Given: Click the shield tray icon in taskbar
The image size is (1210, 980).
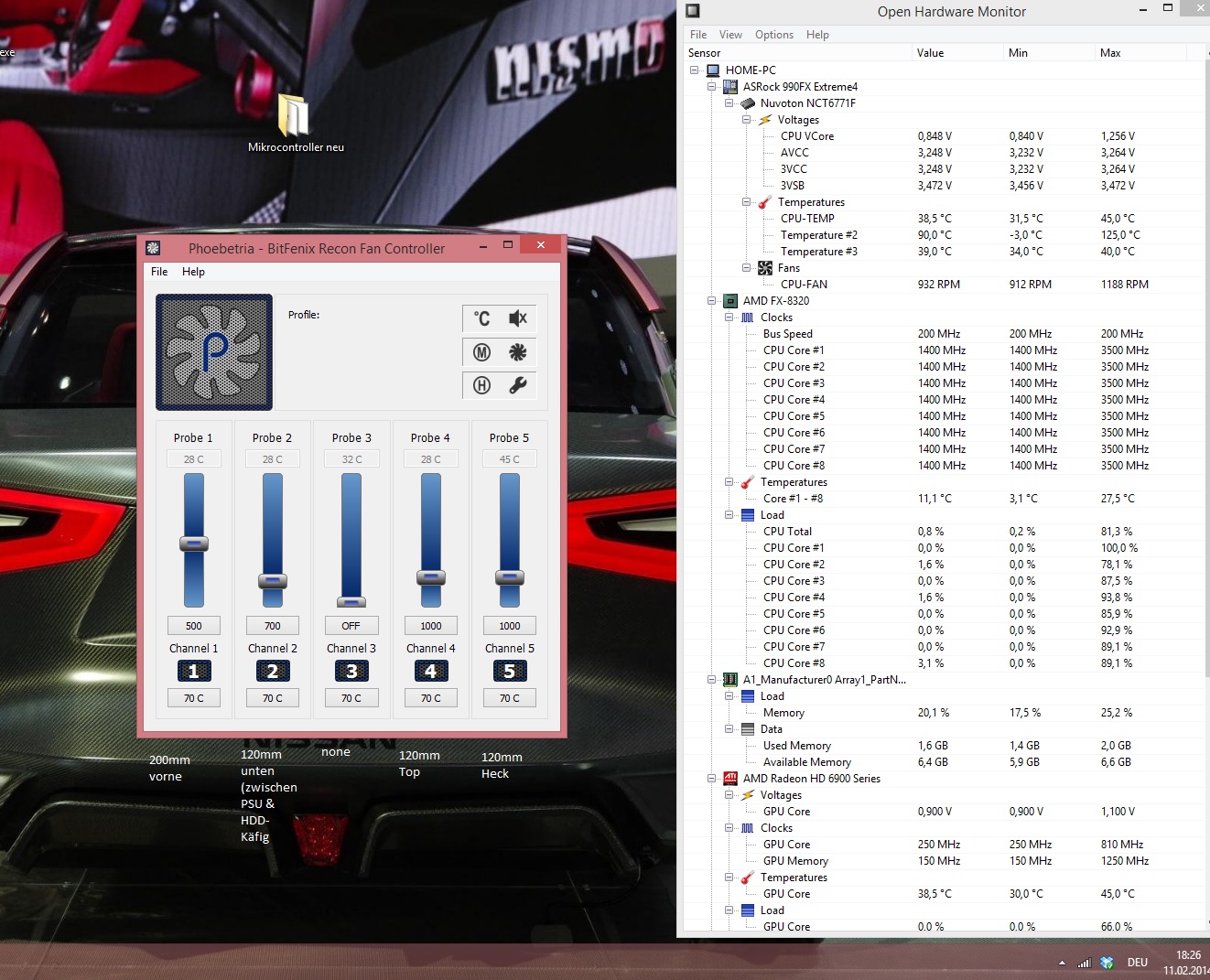Looking at the screenshot, I should point(1107,963).
